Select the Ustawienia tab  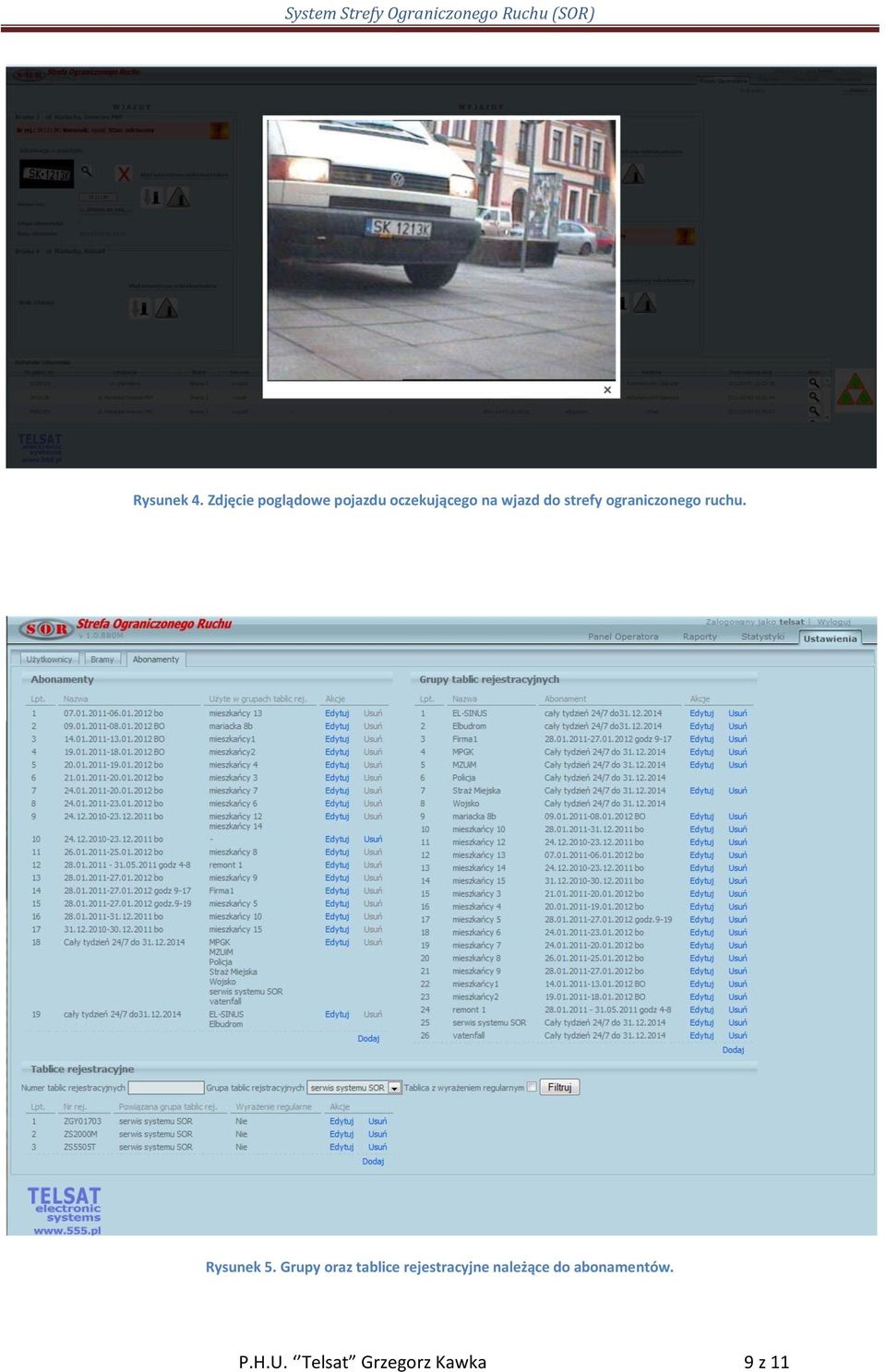830,638
